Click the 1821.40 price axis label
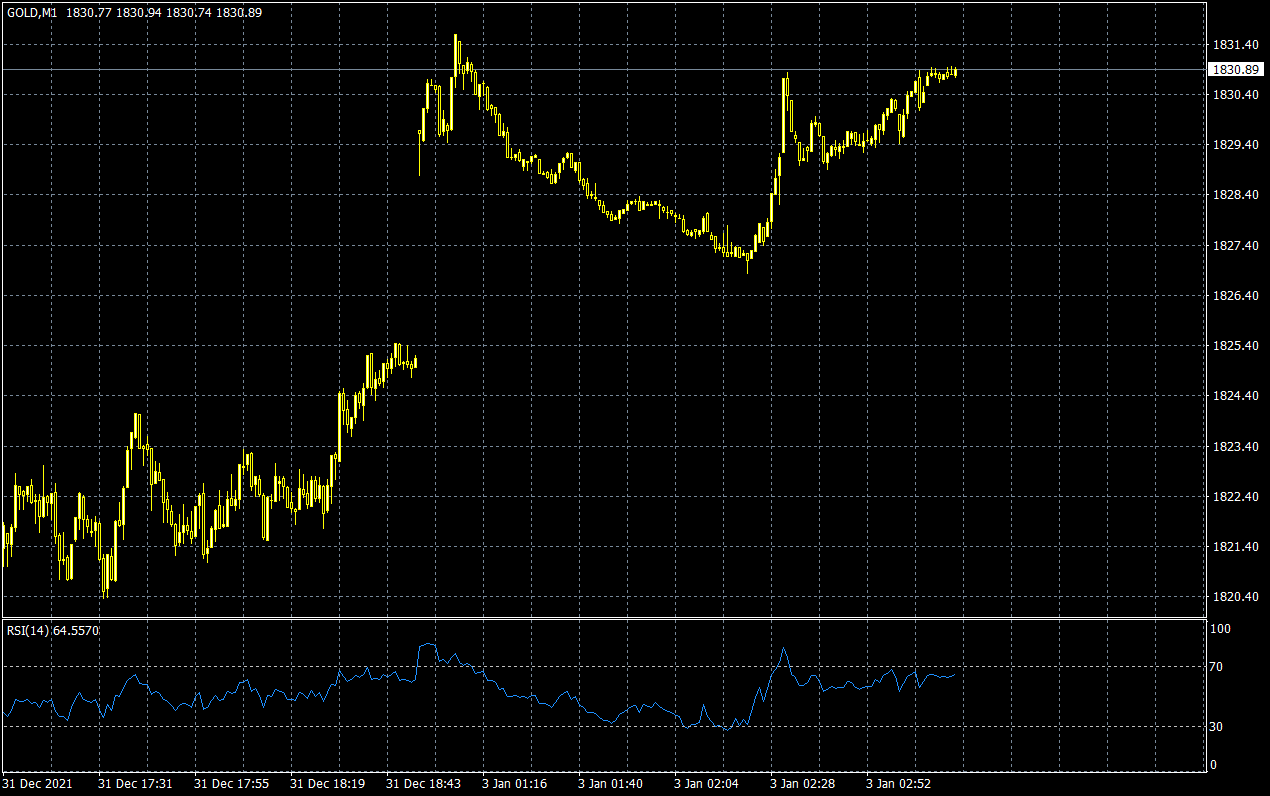Viewport: 1270px width, 796px height. click(x=1234, y=547)
